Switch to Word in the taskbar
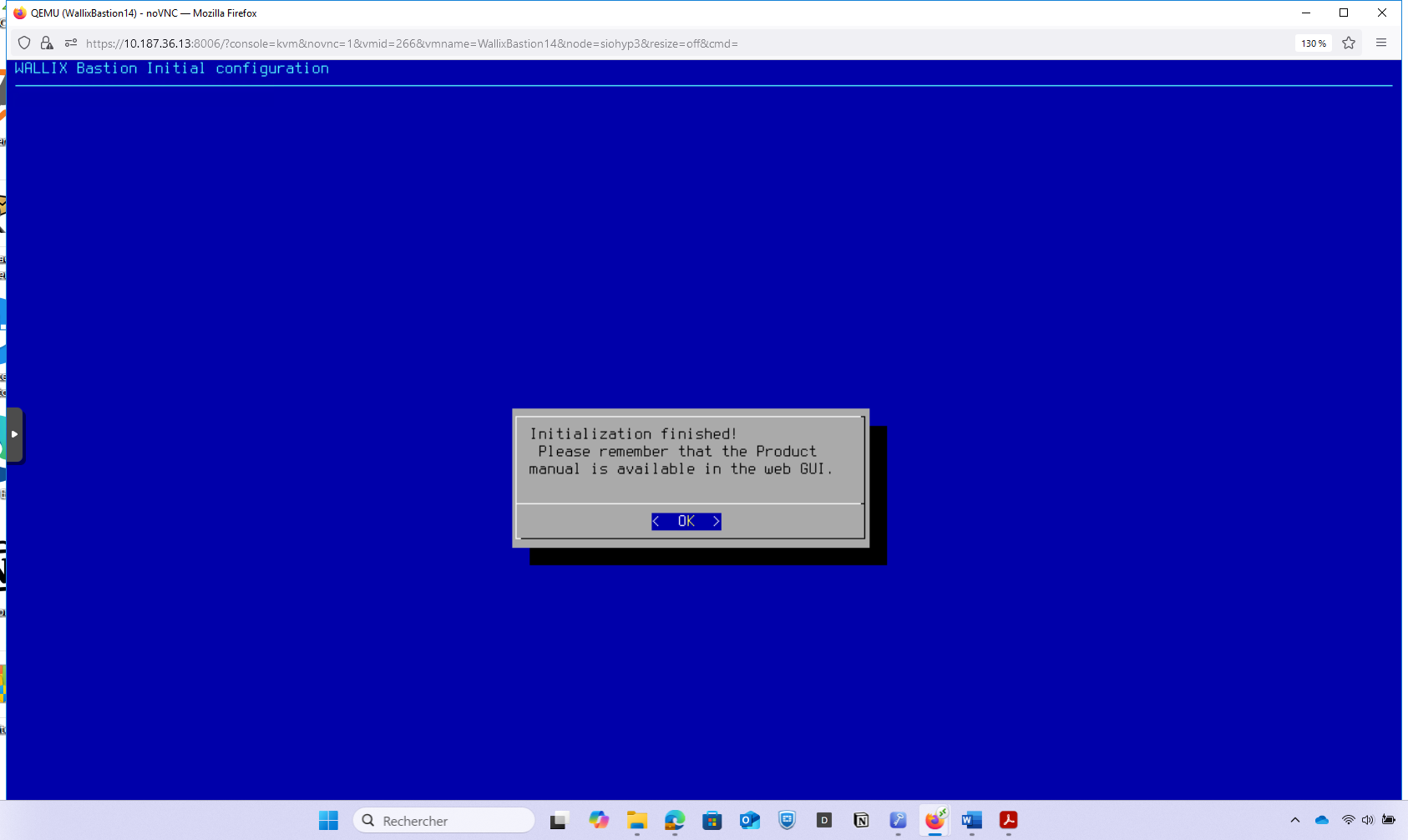1408x840 pixels. click(971, 821)
